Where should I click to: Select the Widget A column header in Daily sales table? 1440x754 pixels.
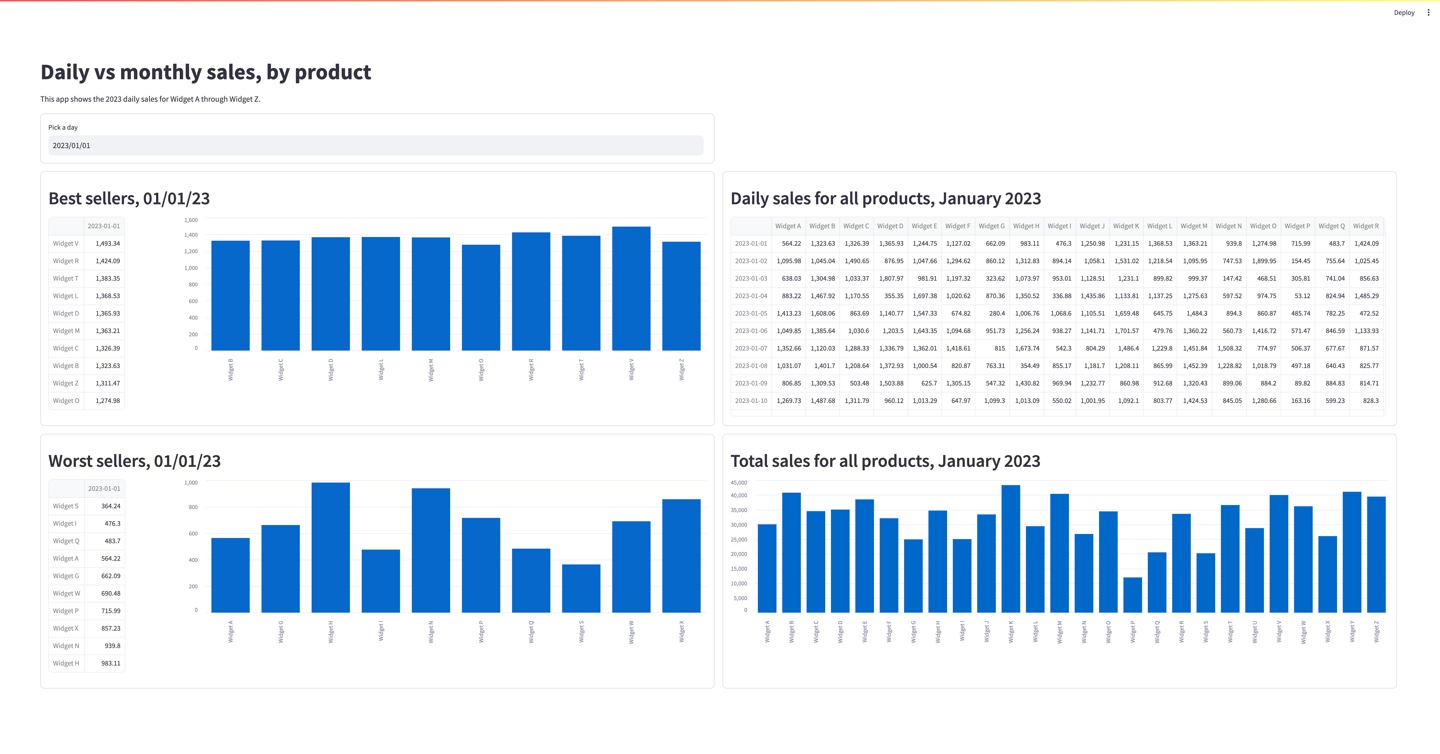click(787, 226)
